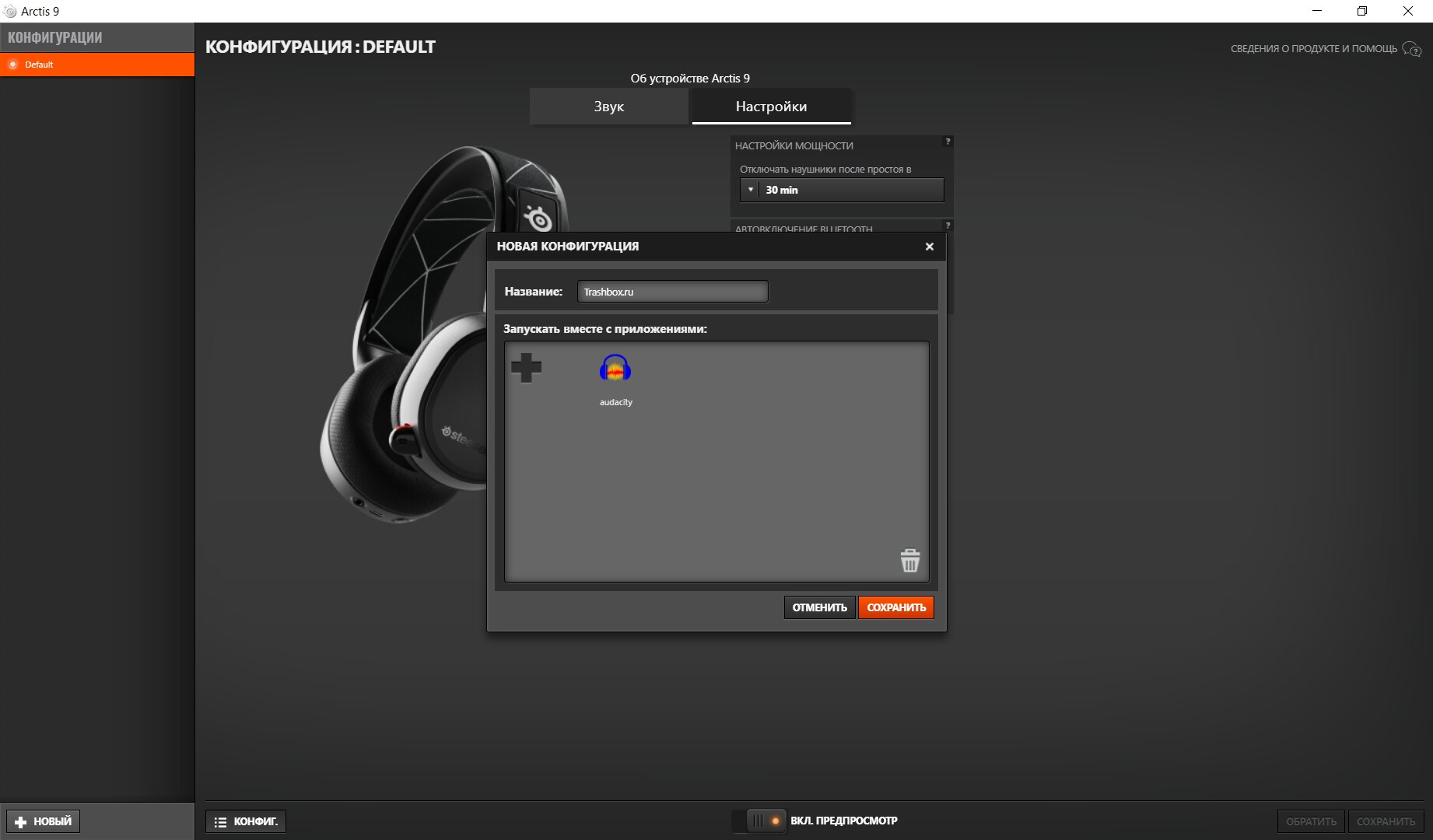Image resolution: width=1433 pixels, height=840 pixels.
Task: Select the audacity application icon
Action: (x=615, y=369)
